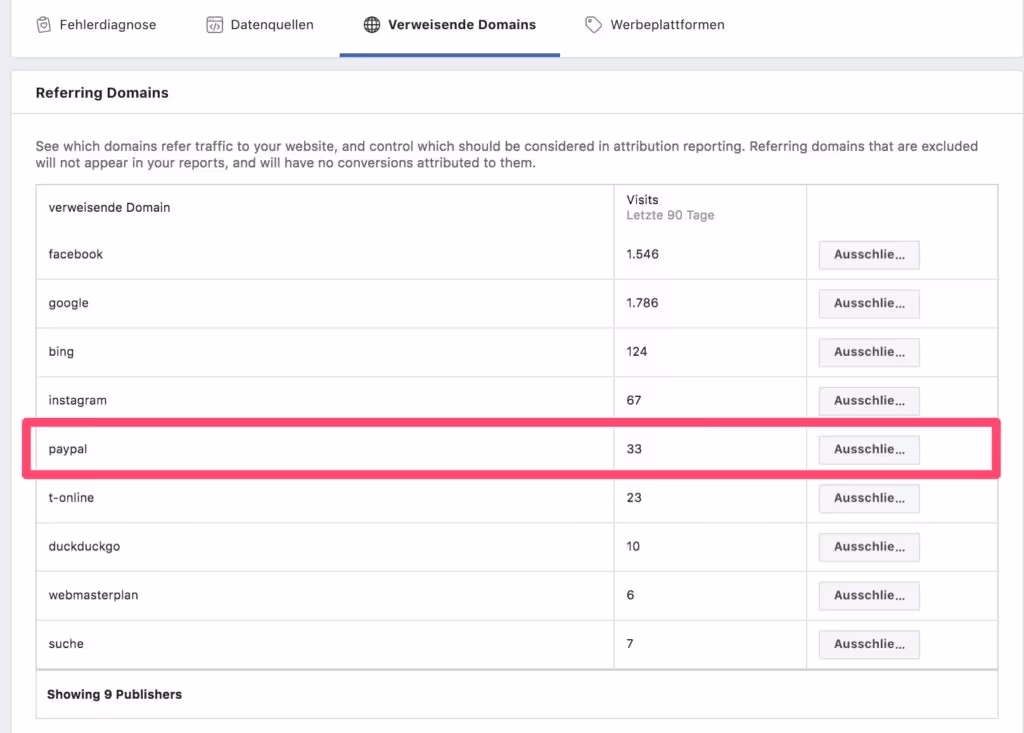1024x733 pixels.
Task: Click the 23 visits value
Action: (x=634, y=497)
